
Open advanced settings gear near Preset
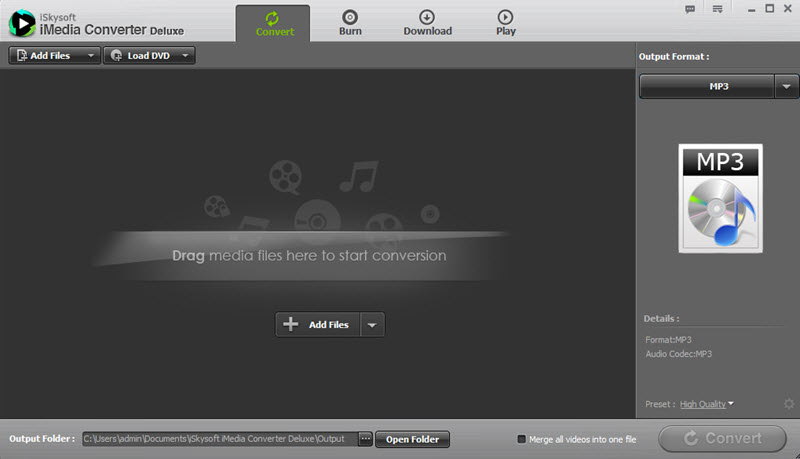[789, 404]
